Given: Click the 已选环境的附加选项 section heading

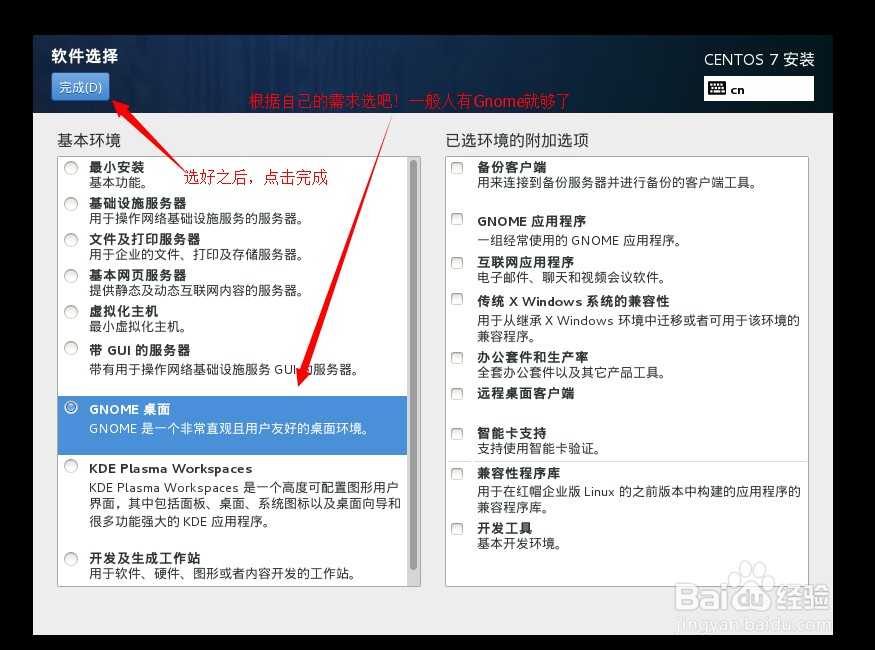Looking at the screenshot, I should pos(517,140).
